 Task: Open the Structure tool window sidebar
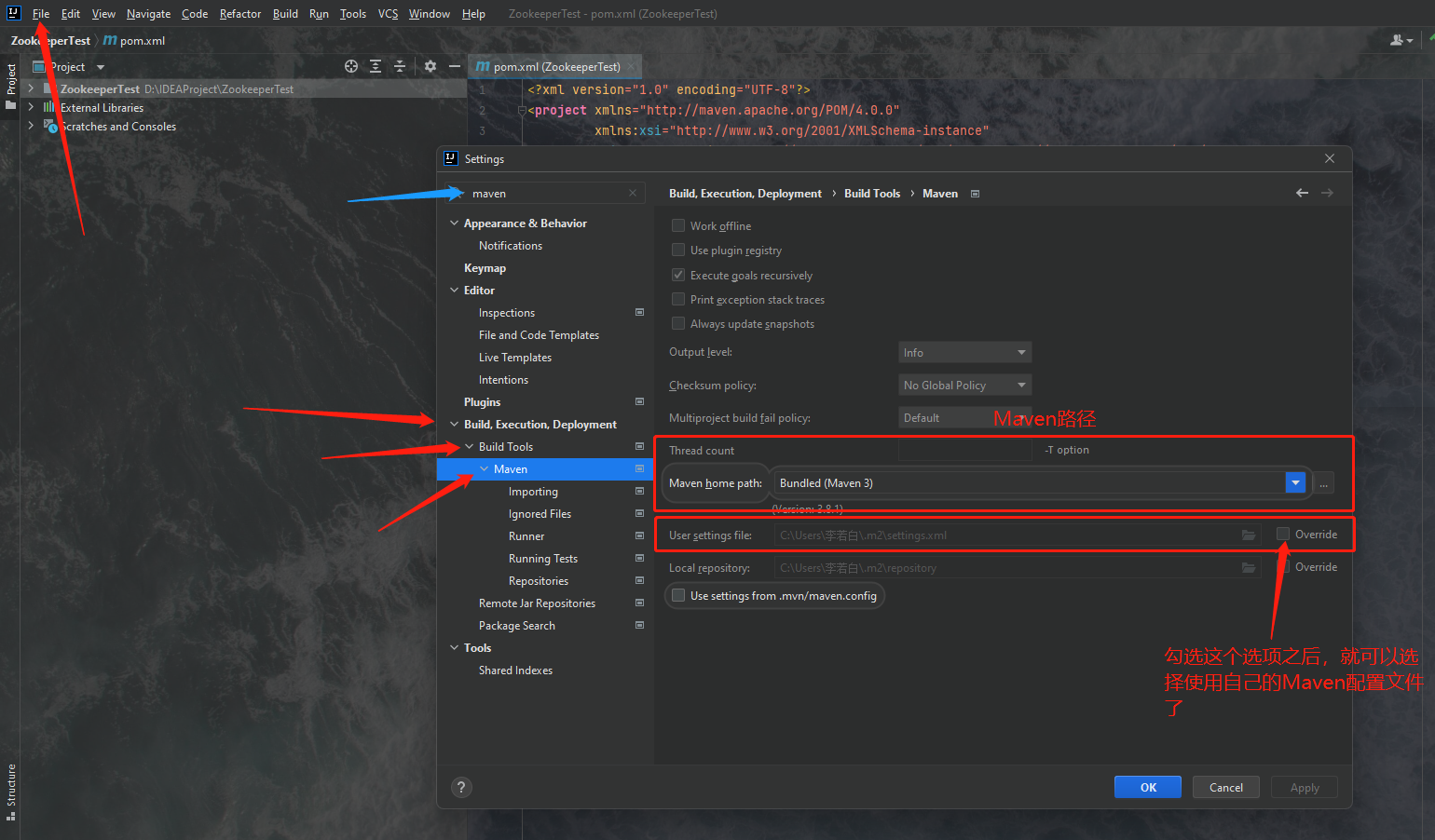pos(11,793)
